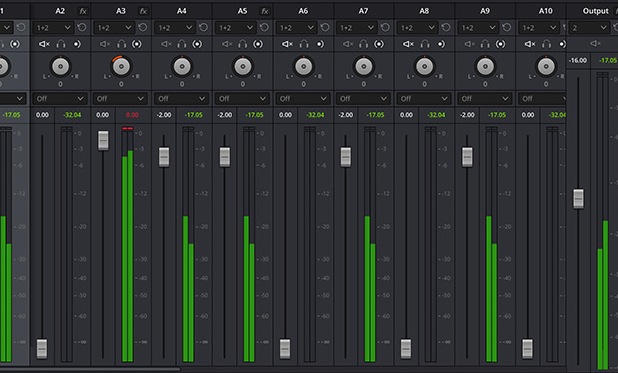Open the Off automation dropdown on track A9
Image resolution: width=618 pixels, height=373 pixels.
click(x=484, y=99)
